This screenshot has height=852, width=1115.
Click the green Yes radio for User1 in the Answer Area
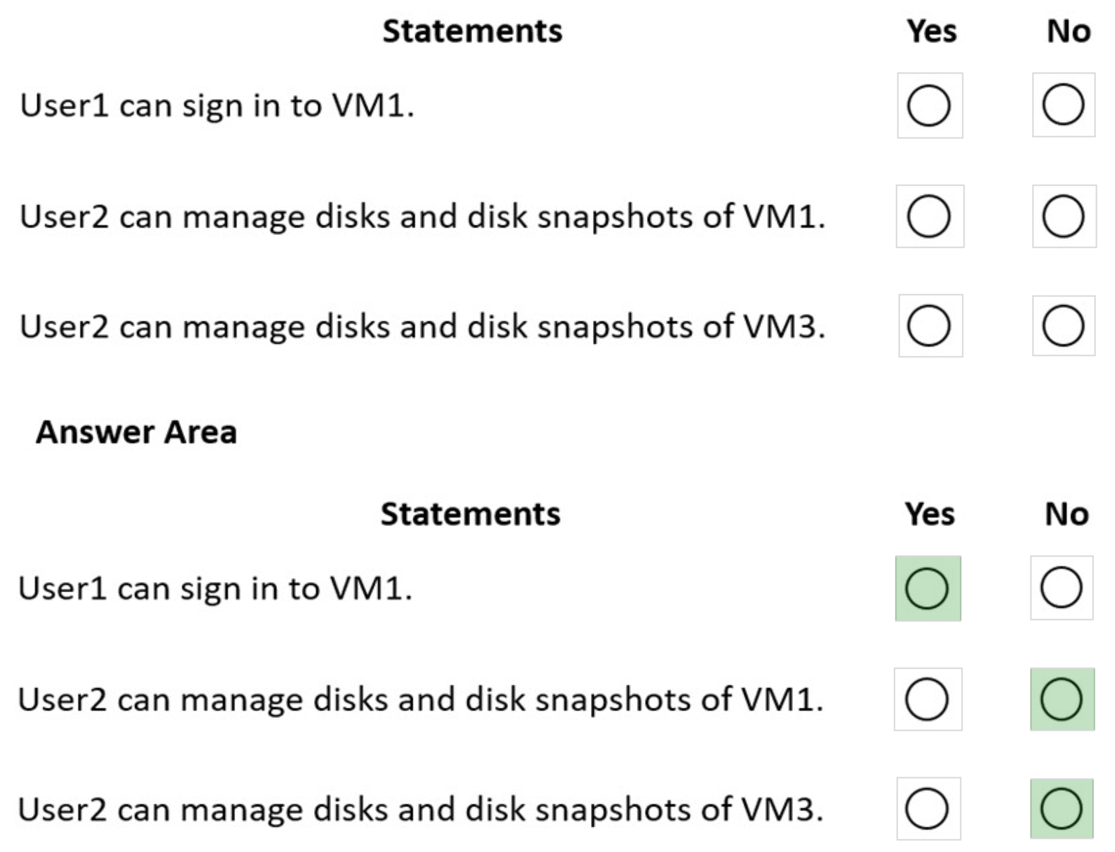[x=927, y=589]
